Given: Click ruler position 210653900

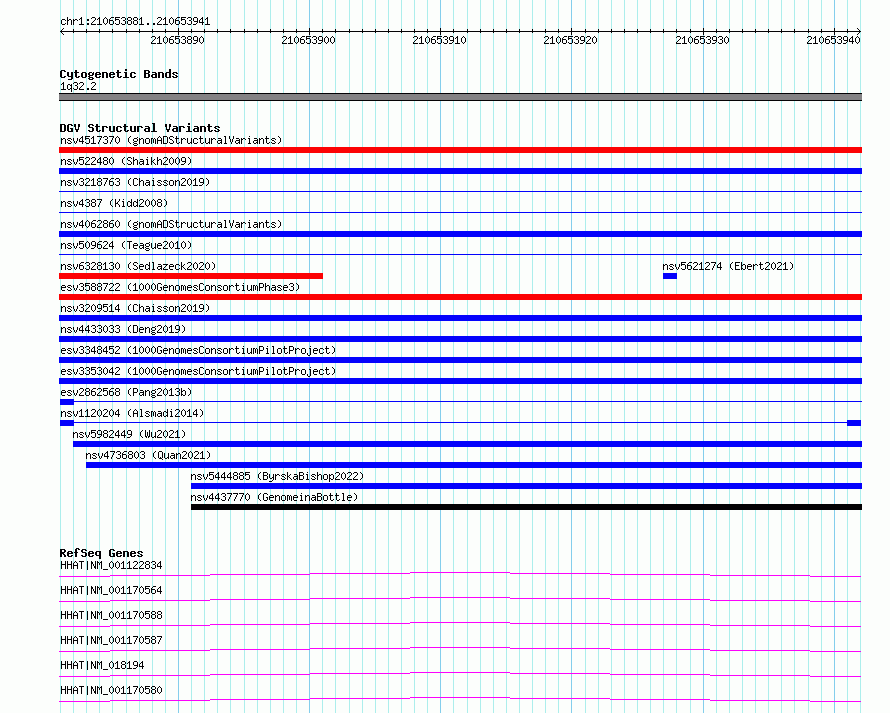Looking at the screenshot, I should tap(308, 40).
